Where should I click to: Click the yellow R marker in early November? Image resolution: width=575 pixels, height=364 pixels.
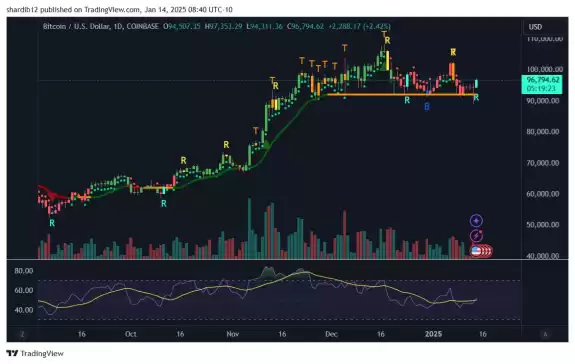pos(226,145)
